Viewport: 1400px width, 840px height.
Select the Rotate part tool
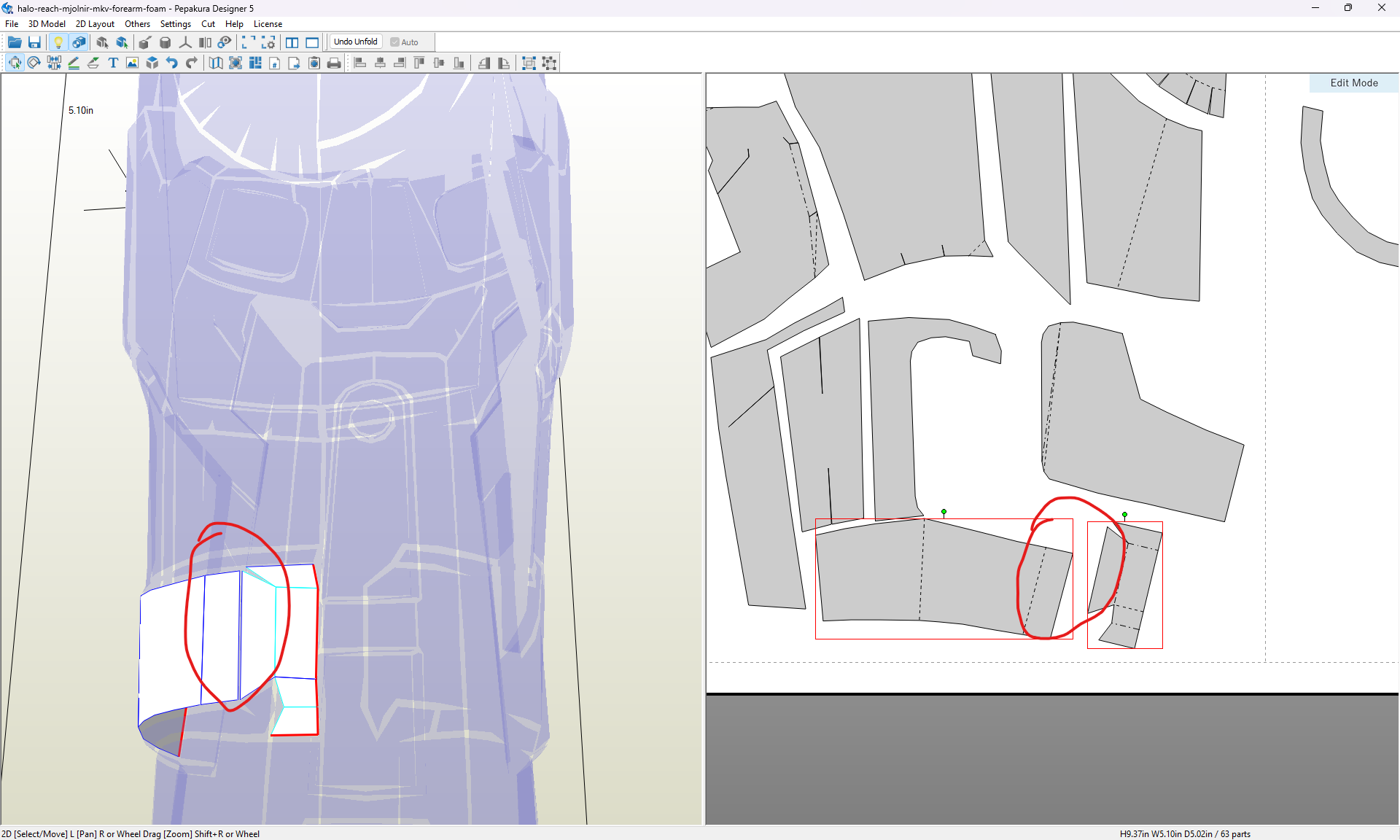point(34,63)
